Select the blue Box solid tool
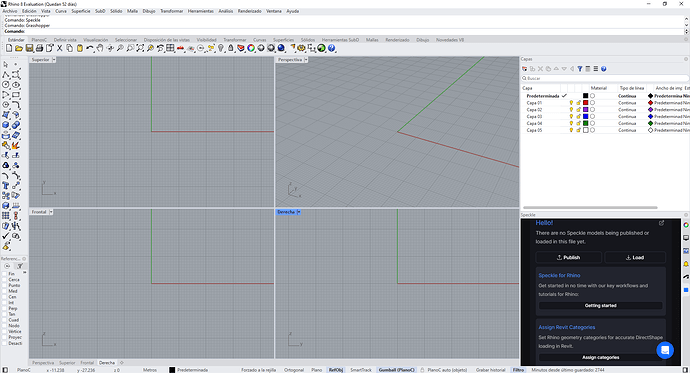 (6, 125)
